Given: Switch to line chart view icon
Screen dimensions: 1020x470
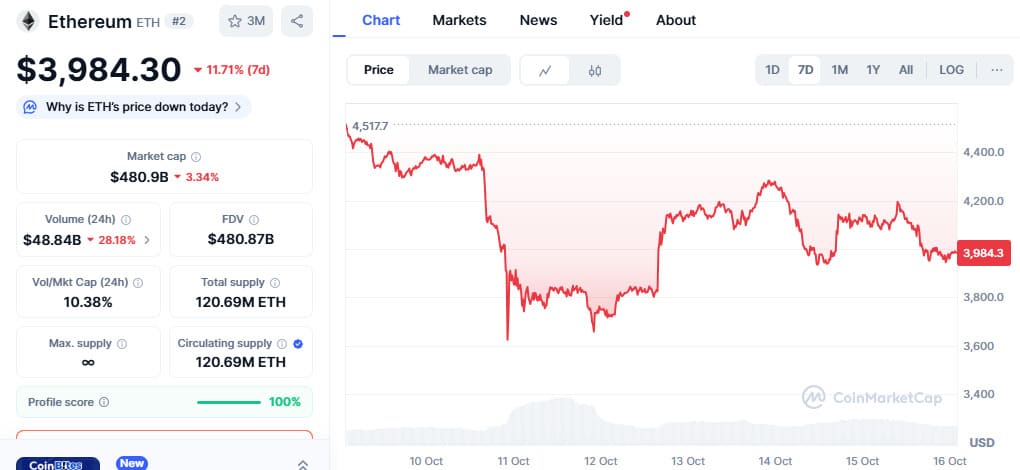Looking at the screenshot, I should coord(545,70).
